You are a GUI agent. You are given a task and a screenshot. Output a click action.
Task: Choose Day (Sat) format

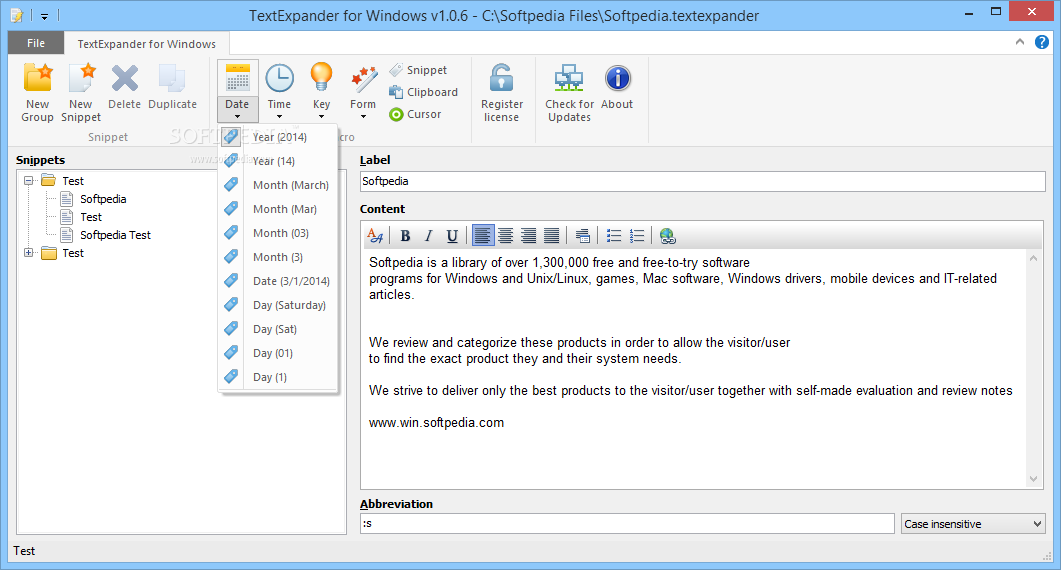pyautogui.click(x=277, y=329)
